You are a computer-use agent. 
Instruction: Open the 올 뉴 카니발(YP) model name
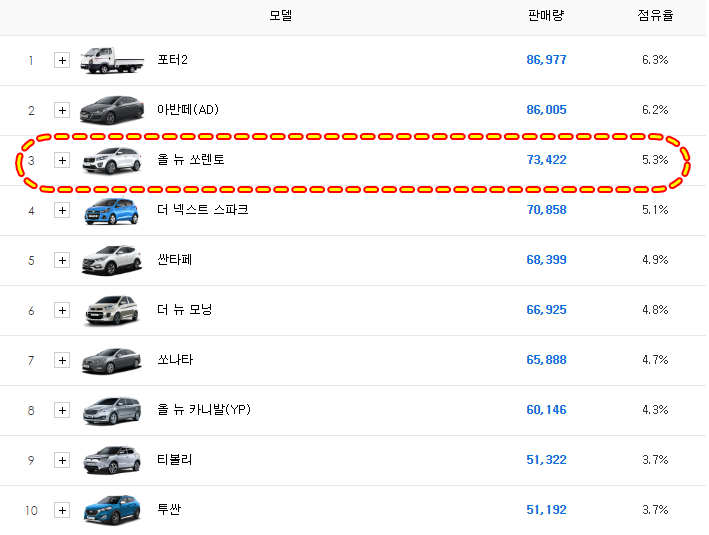point(204,410)
